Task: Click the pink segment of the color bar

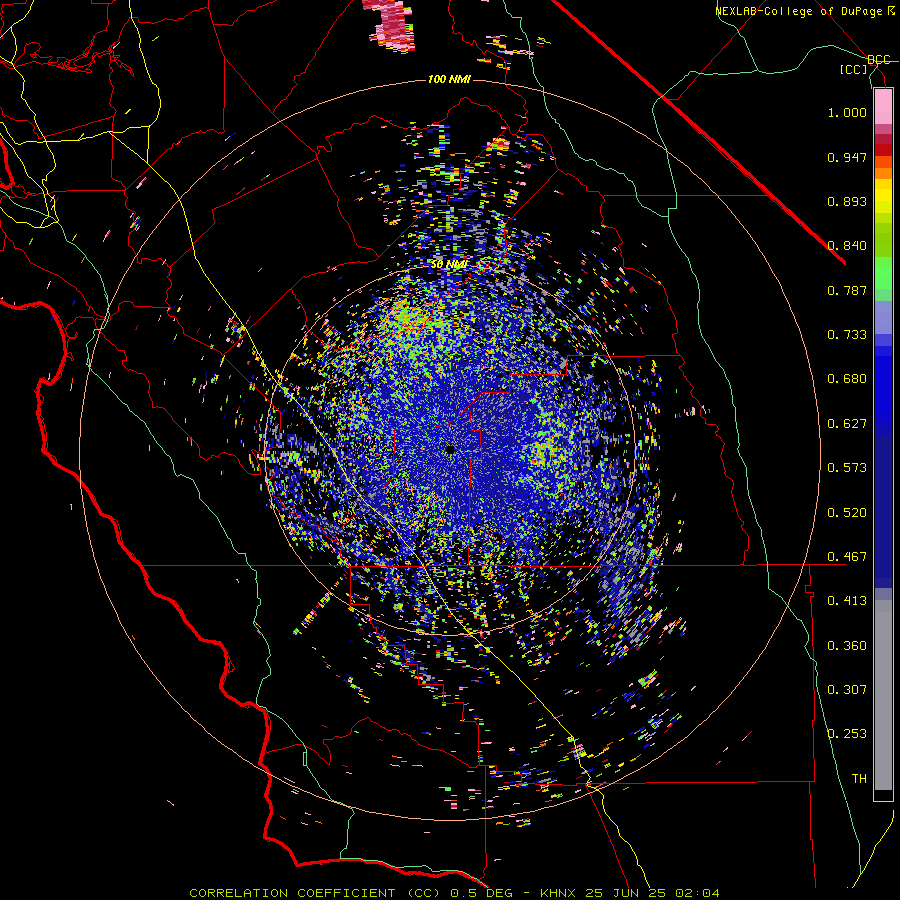Action: pyautogui.click(x=883, y=106)
